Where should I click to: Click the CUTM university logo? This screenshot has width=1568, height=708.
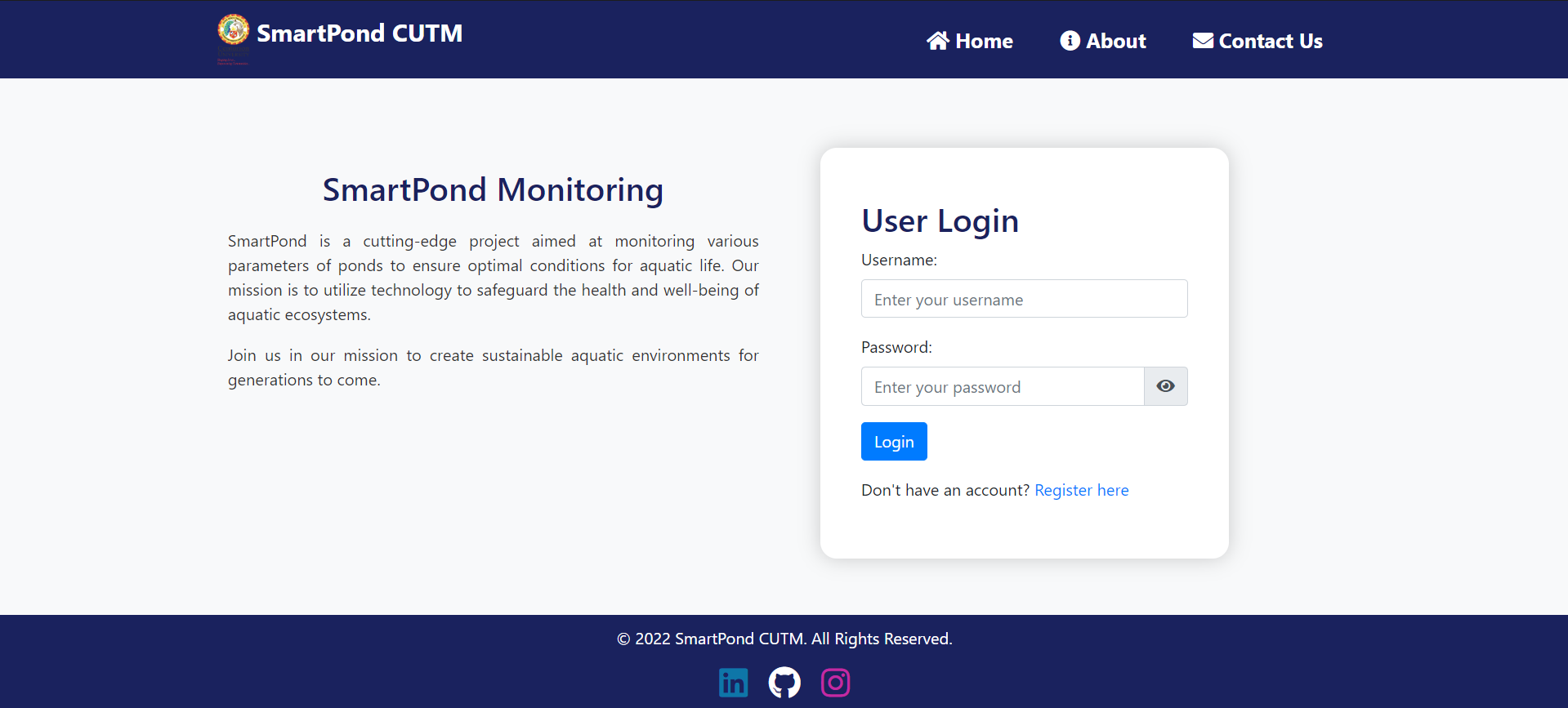point(233,38)
